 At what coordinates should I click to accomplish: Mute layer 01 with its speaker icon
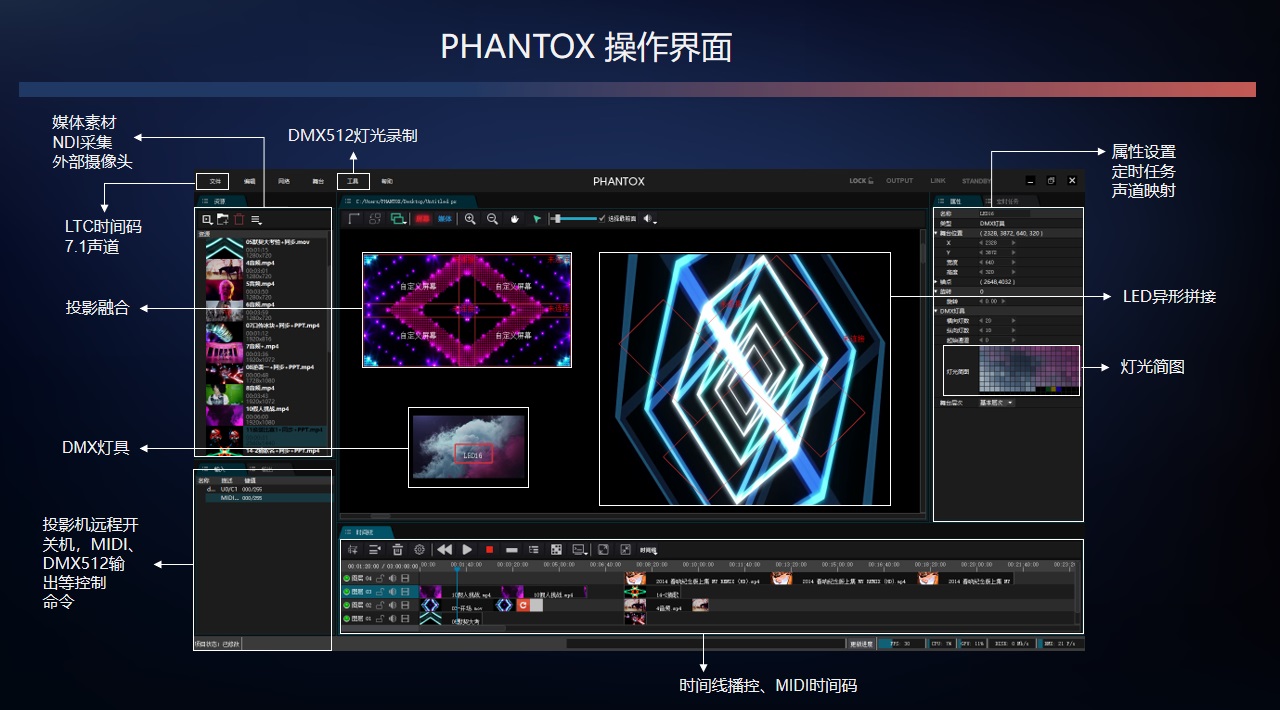[392, 619]
